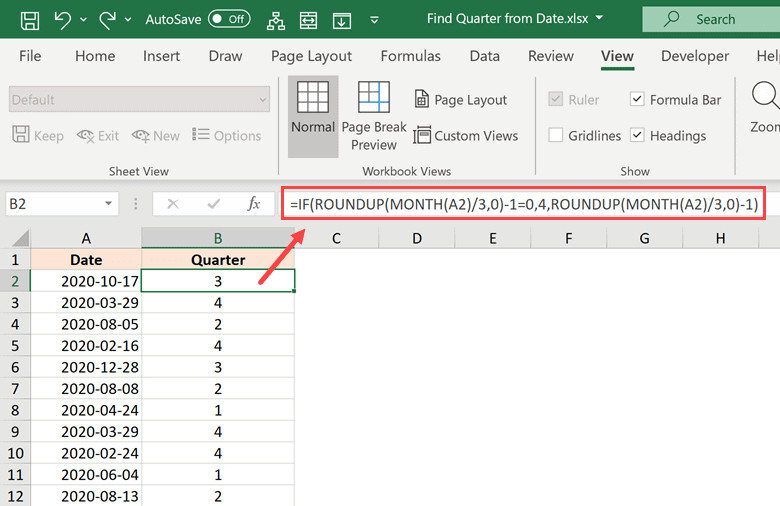Image resolution: width=780 pixels, height=506 pixels.
Task: Click the Undo arrow icon
Action: tap(64, 19)
